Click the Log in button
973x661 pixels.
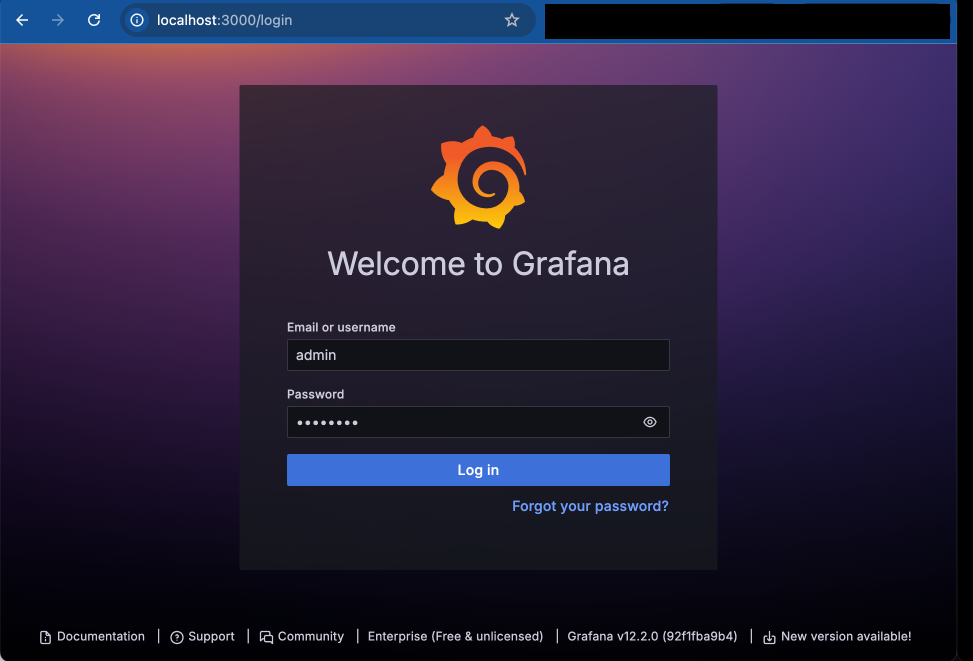pyautogui.click(x=478, y=470)
